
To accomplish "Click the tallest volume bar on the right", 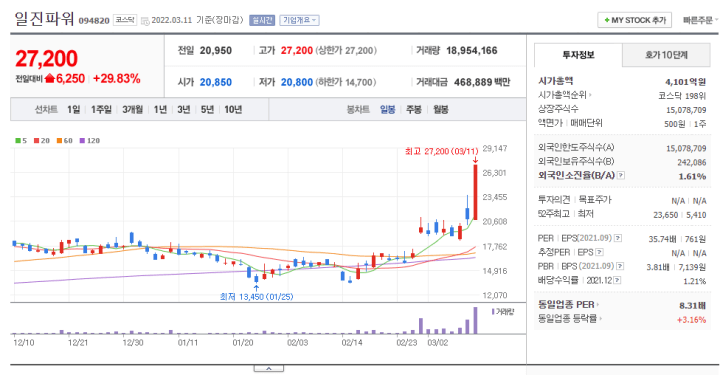I will [475, 320].
